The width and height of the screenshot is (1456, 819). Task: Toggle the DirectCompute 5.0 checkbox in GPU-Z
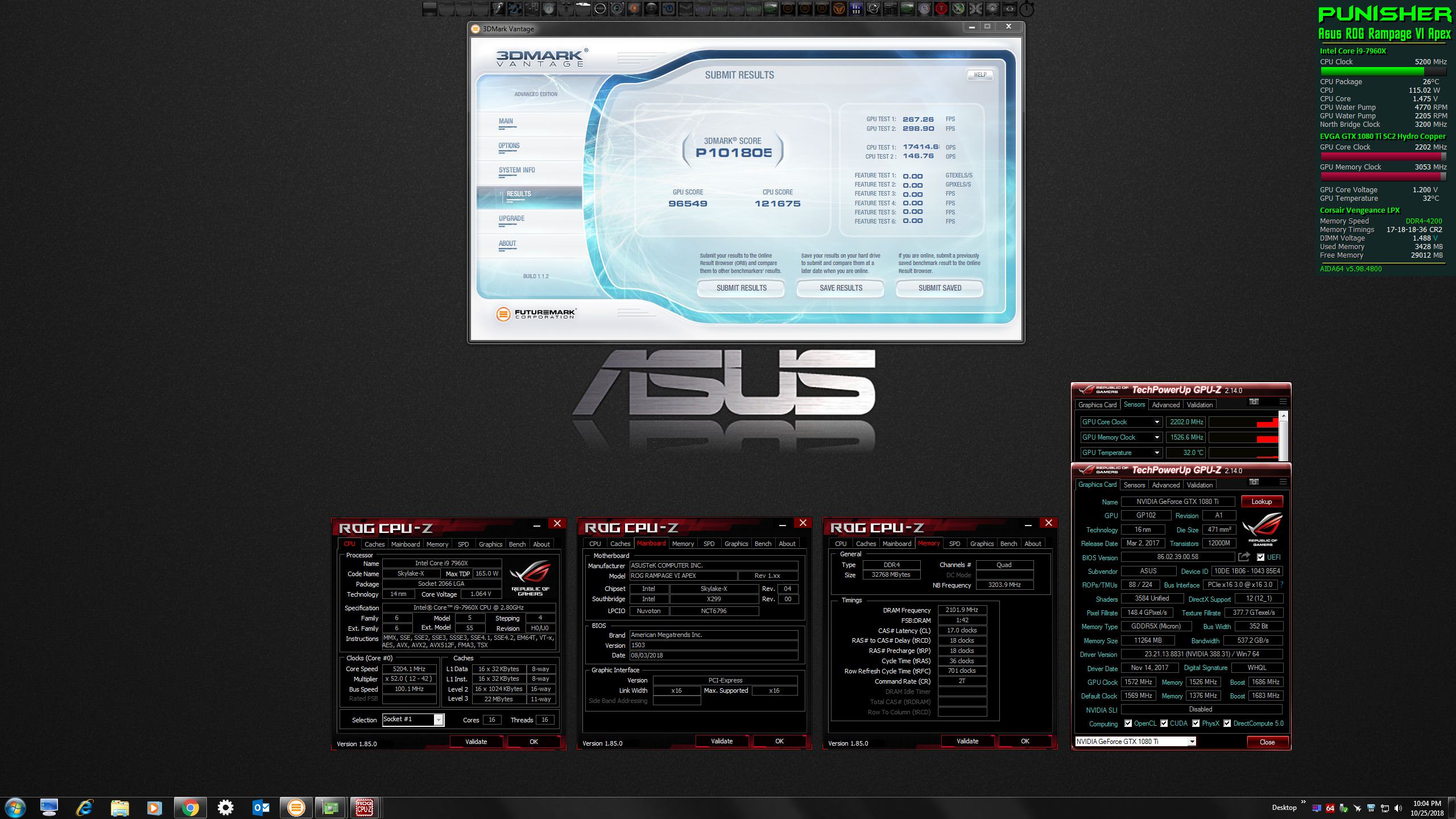click(x=1227, y=723)
